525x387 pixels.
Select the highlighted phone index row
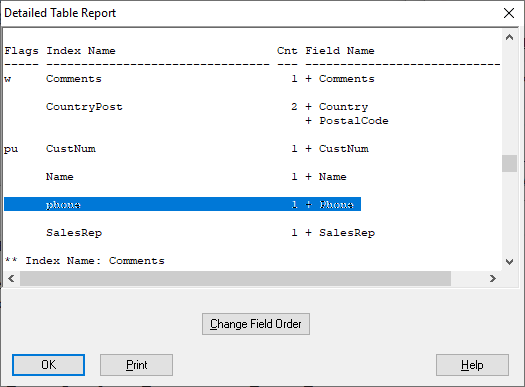182,204
